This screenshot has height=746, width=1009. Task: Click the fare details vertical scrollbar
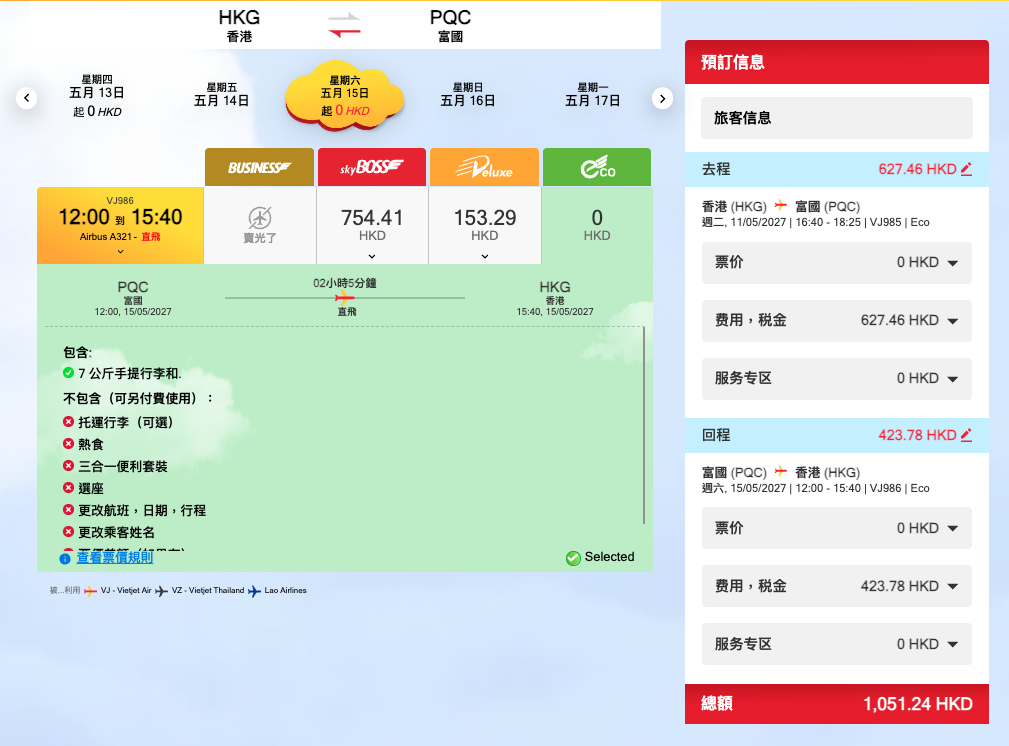(x=643, y=425)
